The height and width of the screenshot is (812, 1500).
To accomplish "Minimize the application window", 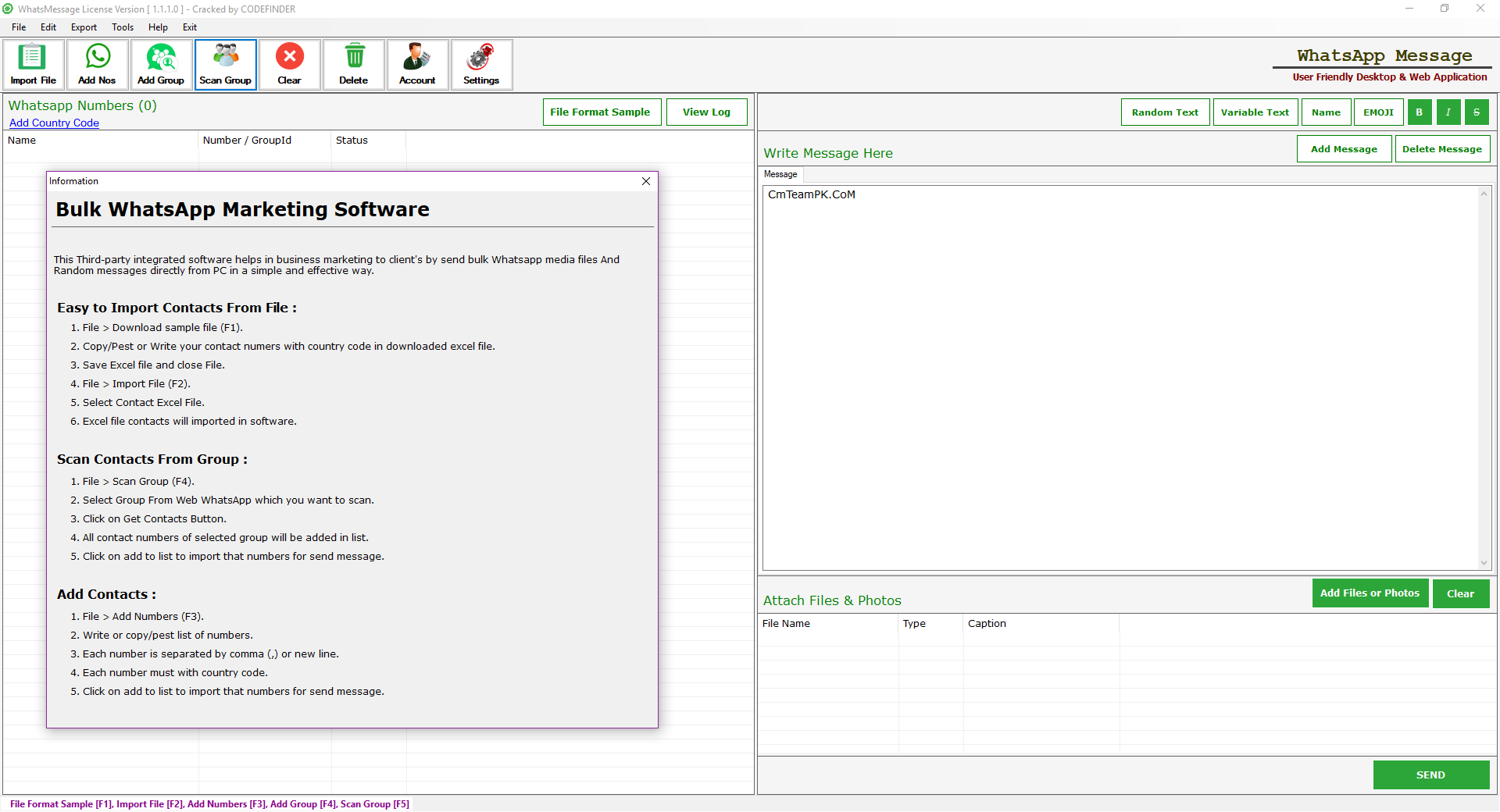I will [x=1409, y=9].
